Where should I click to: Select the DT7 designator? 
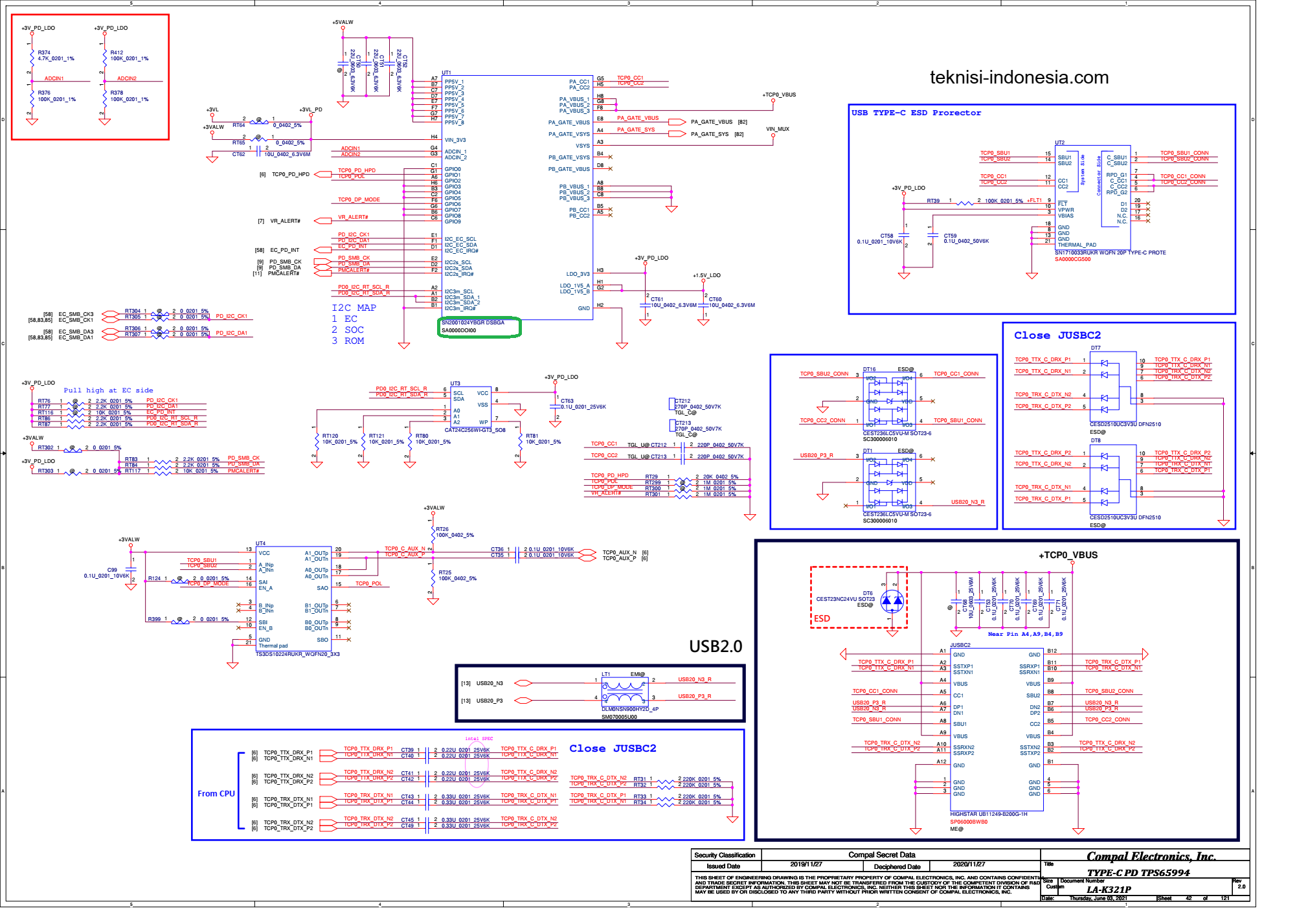[1096, 348]
